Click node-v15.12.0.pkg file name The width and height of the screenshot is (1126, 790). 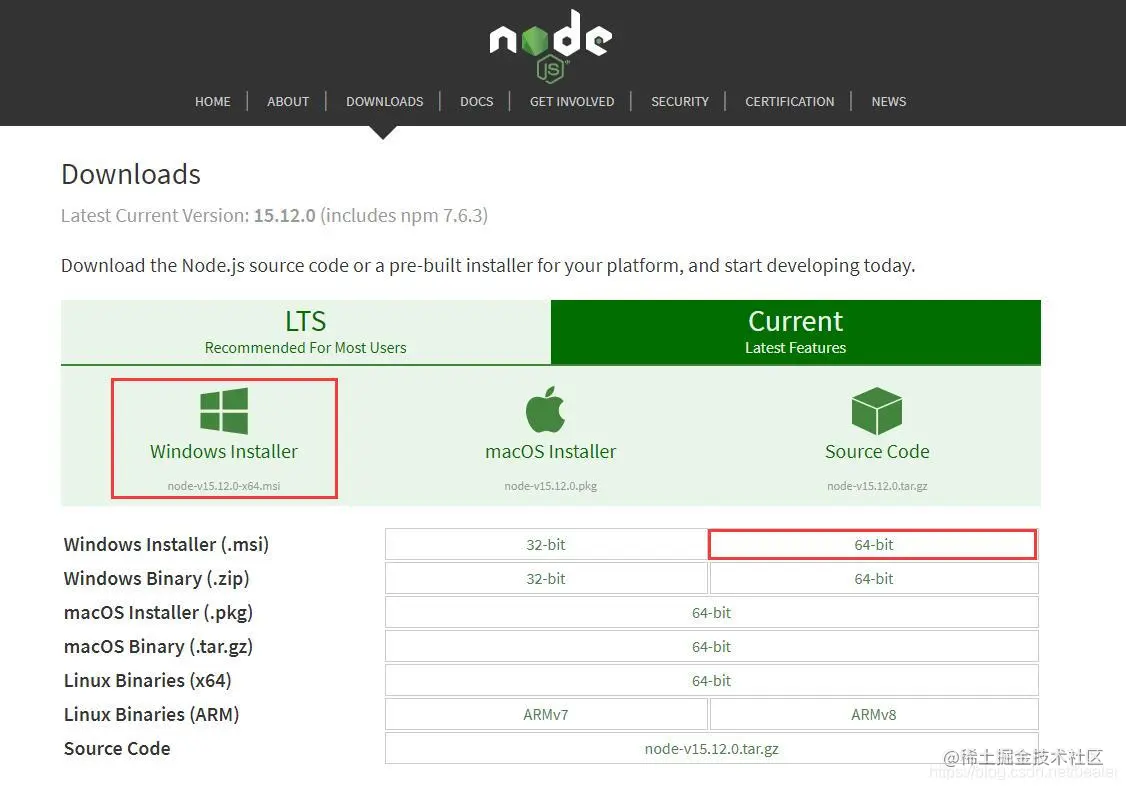pos(551,486)
